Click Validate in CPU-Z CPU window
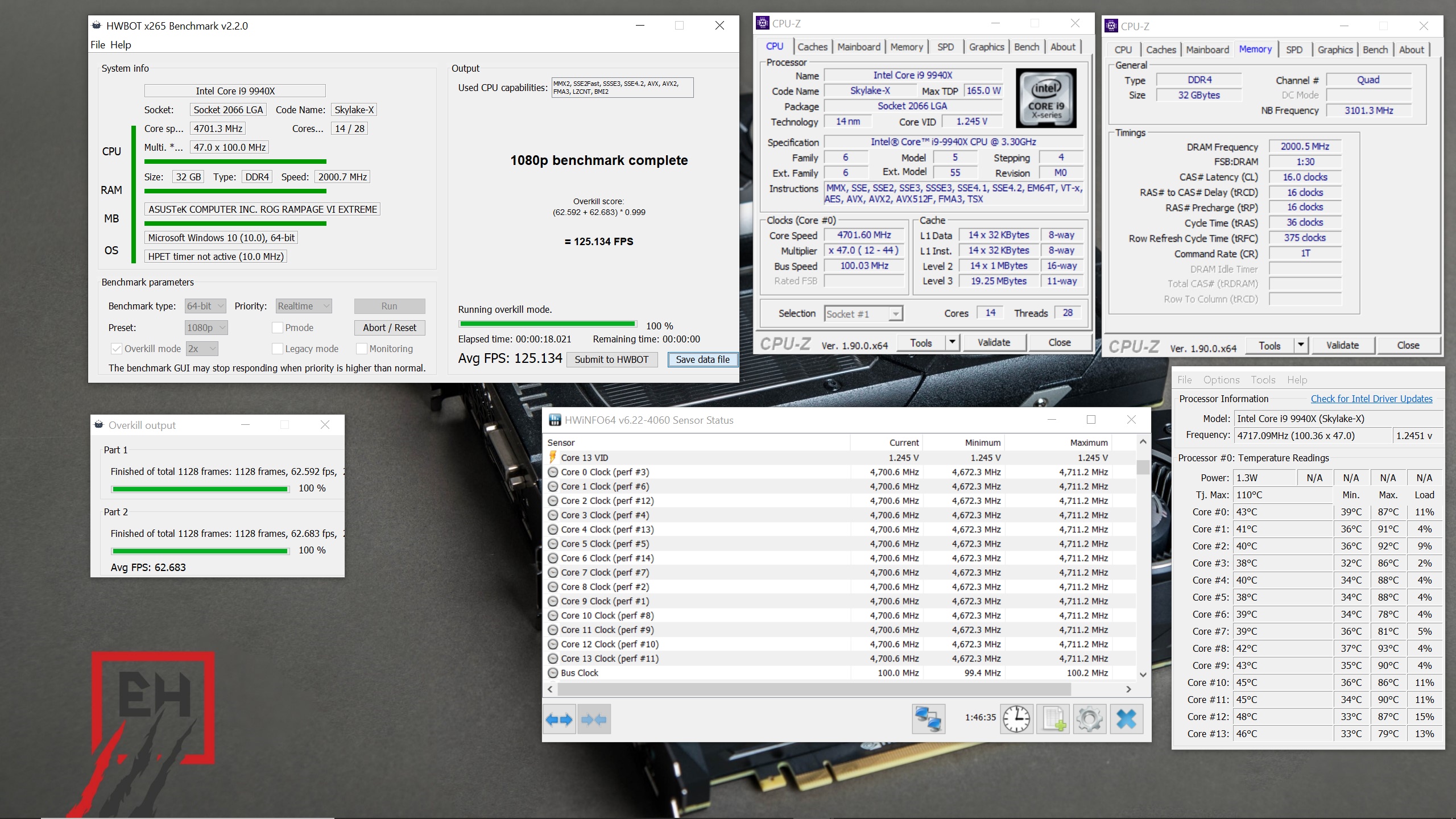1456x819 pixels. (x=994, y=342)
